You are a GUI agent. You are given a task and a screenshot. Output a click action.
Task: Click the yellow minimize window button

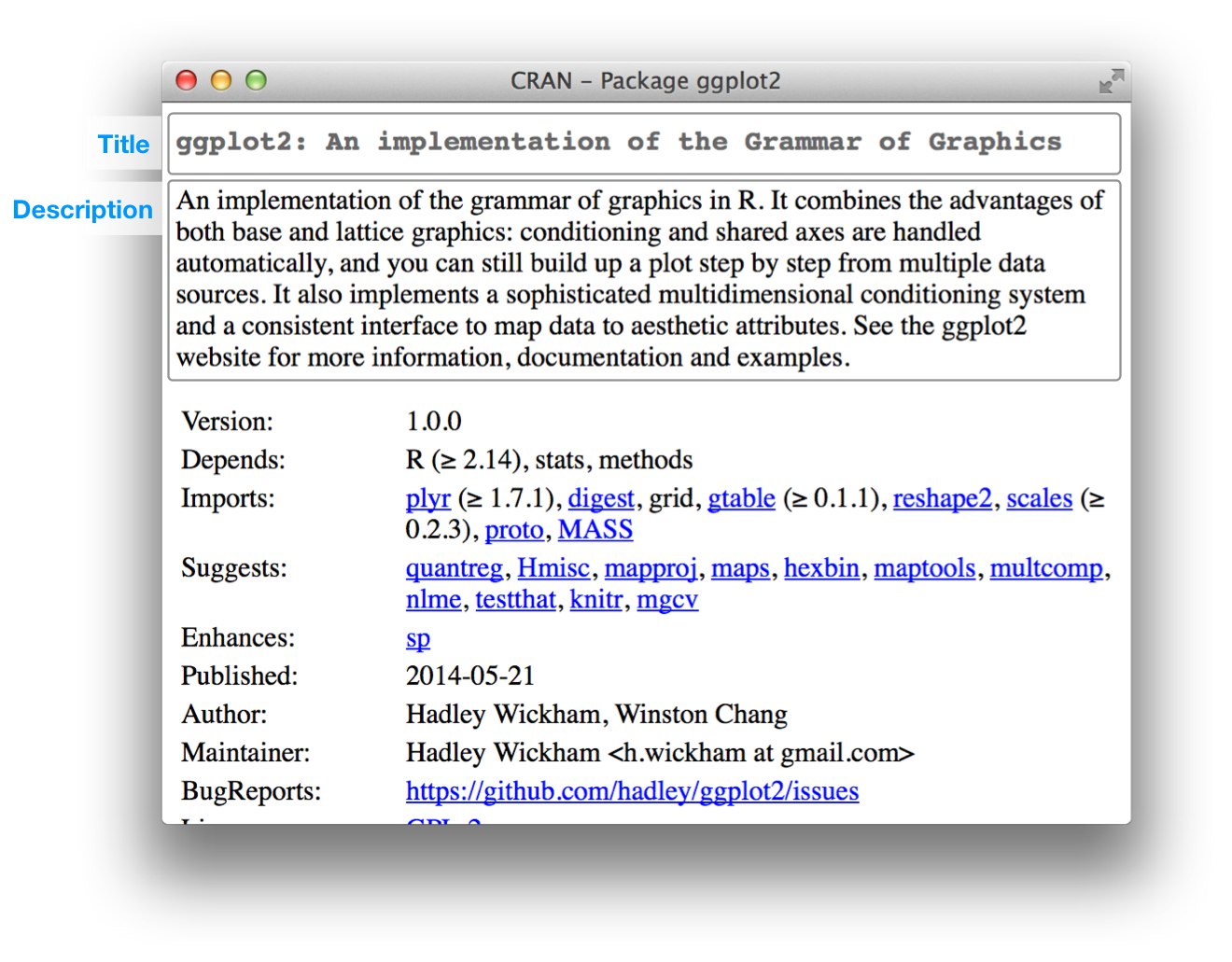tap(221, 80)
